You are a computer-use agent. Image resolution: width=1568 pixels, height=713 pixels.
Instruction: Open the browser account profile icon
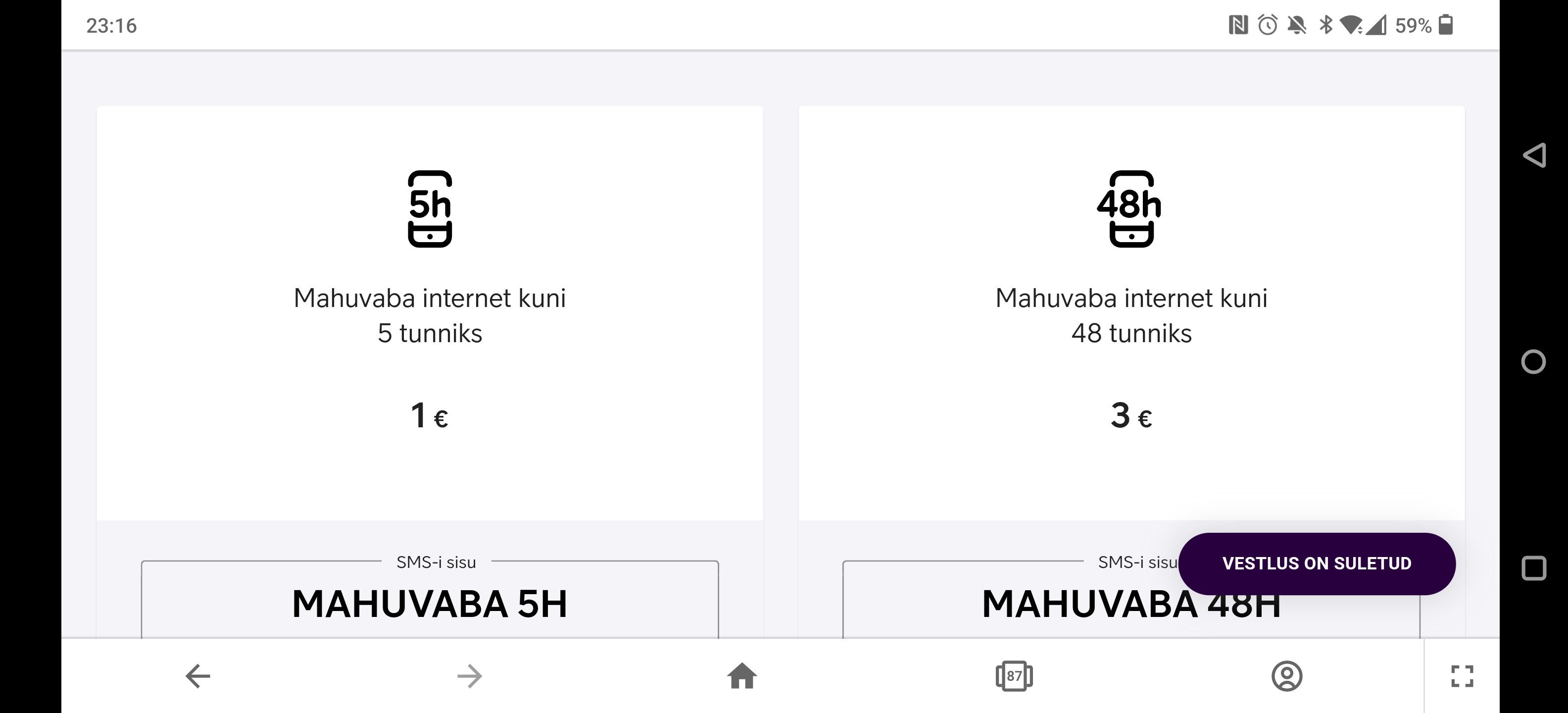tap(1287, 676)
